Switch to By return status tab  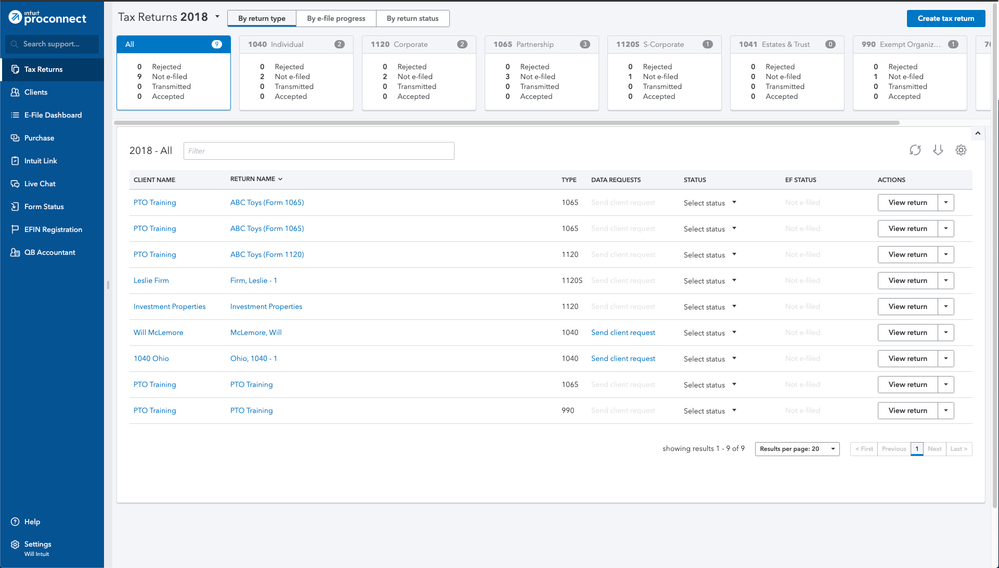413,18
